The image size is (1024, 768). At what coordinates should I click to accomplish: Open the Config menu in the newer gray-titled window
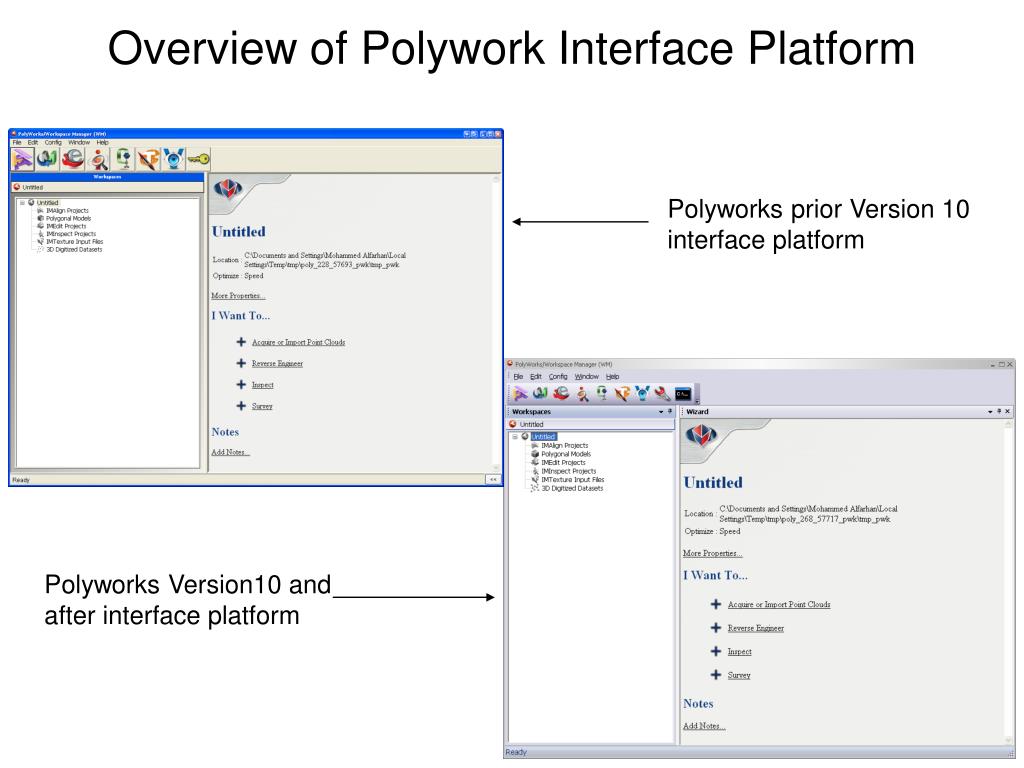point(558,377)
